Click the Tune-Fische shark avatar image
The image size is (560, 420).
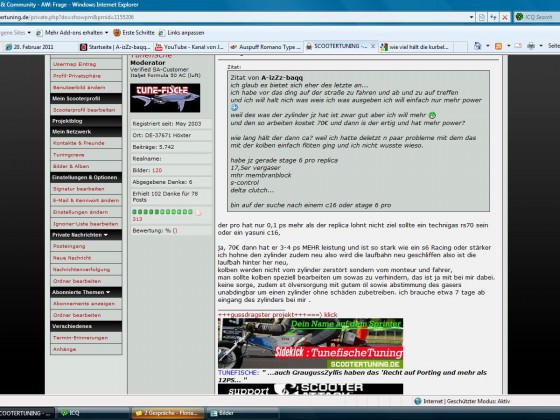(165, 98)
